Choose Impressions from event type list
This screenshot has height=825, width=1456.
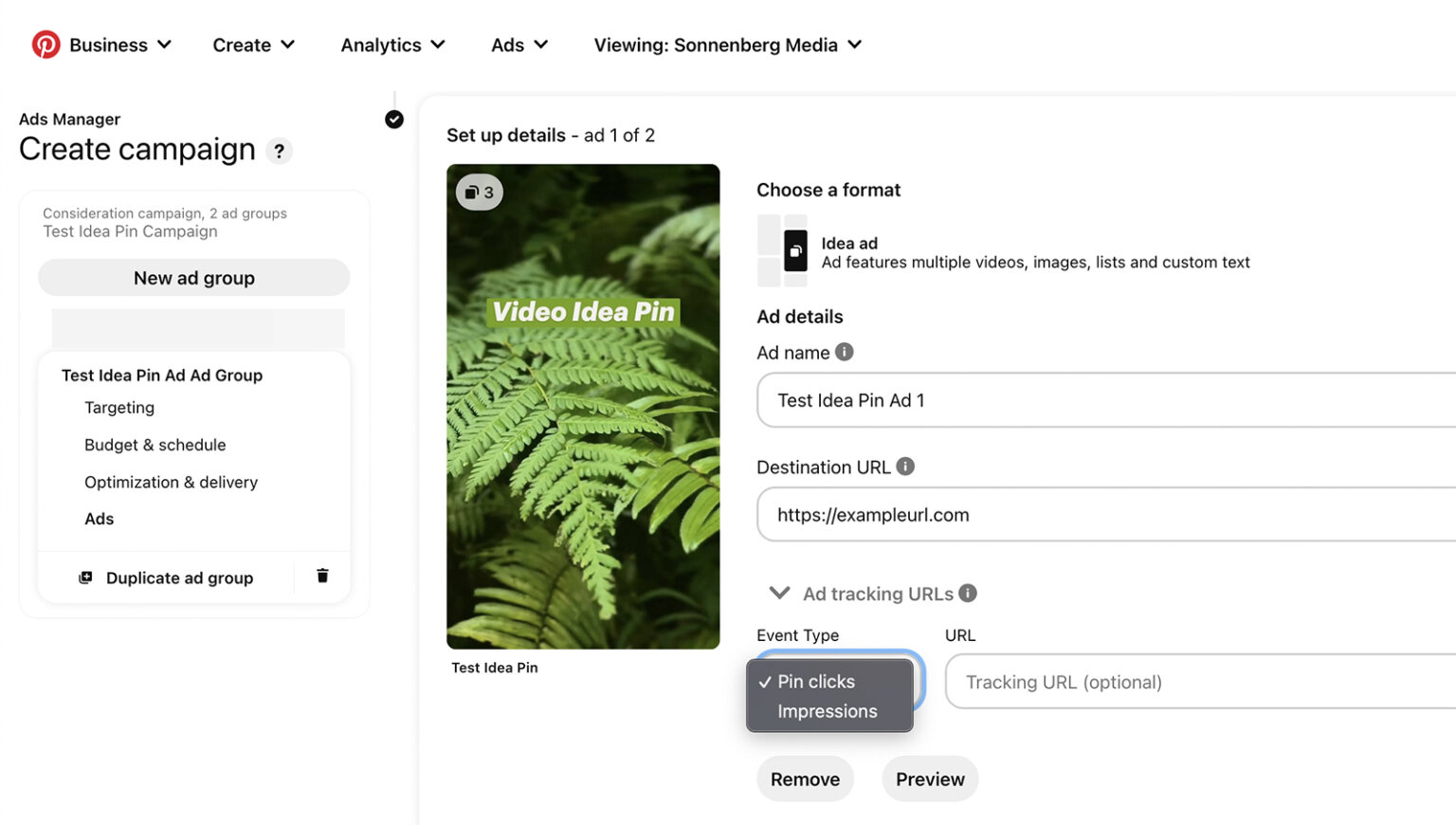click(x=828, y=711)
